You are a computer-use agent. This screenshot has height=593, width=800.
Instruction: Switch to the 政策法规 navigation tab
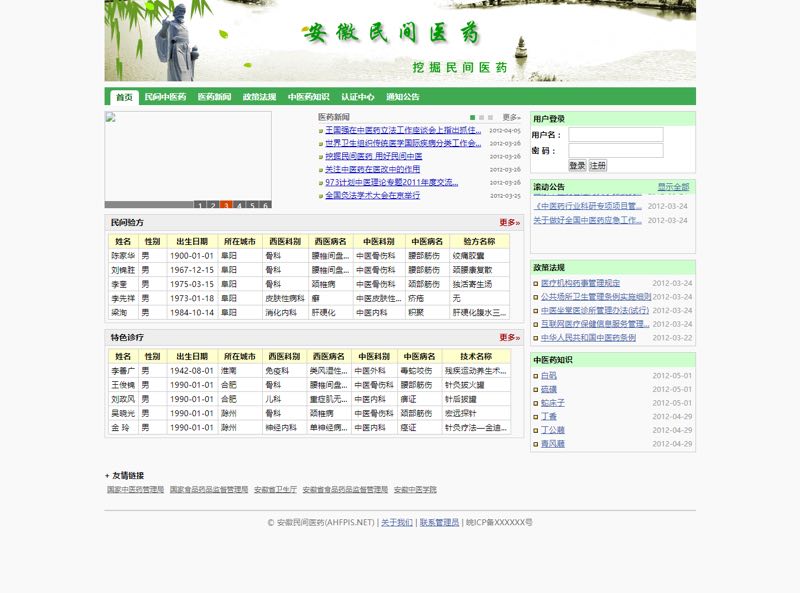tap(259, 97)
